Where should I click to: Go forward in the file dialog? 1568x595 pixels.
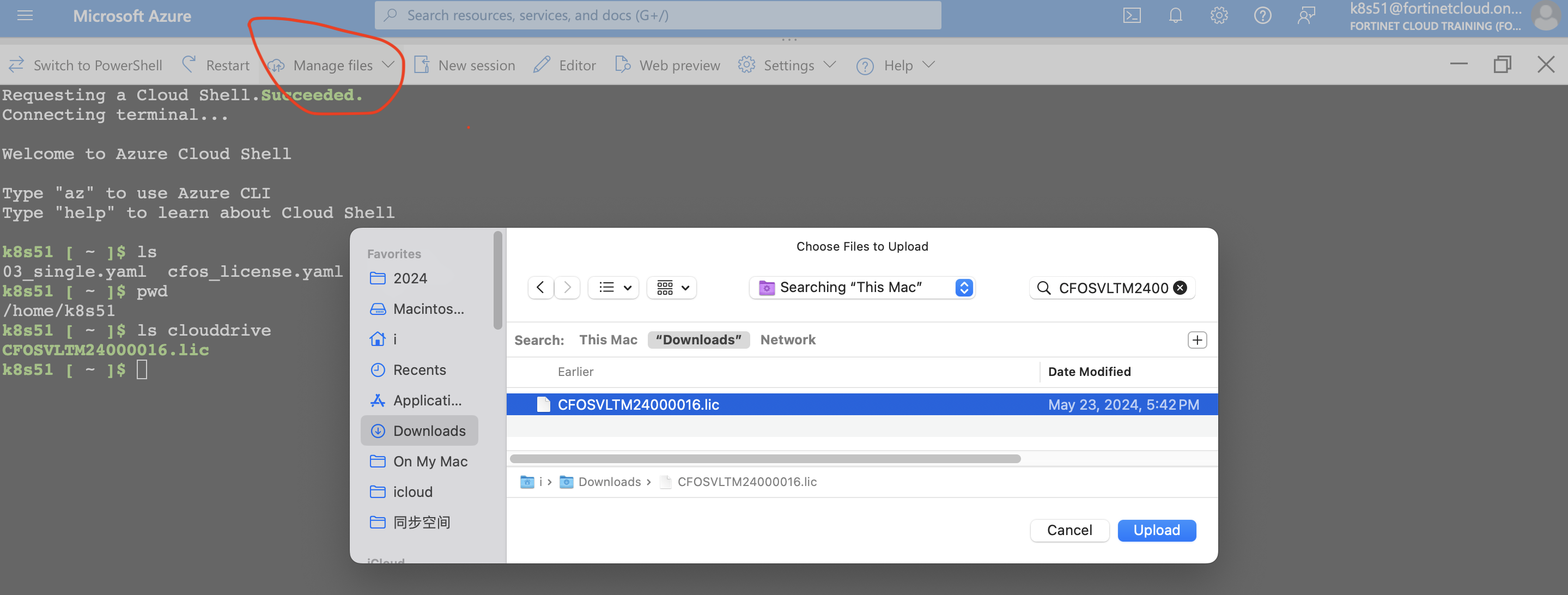[x=567, y=288]
